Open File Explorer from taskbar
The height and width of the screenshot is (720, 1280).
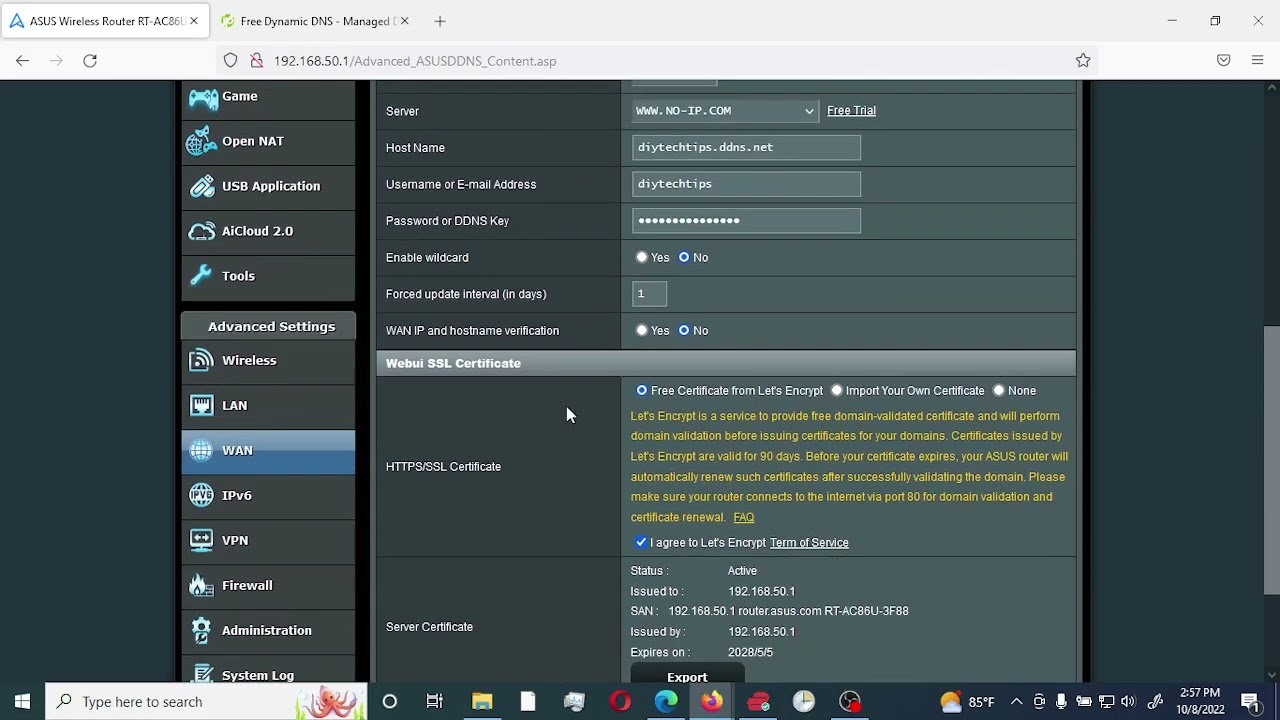(482, 702)
